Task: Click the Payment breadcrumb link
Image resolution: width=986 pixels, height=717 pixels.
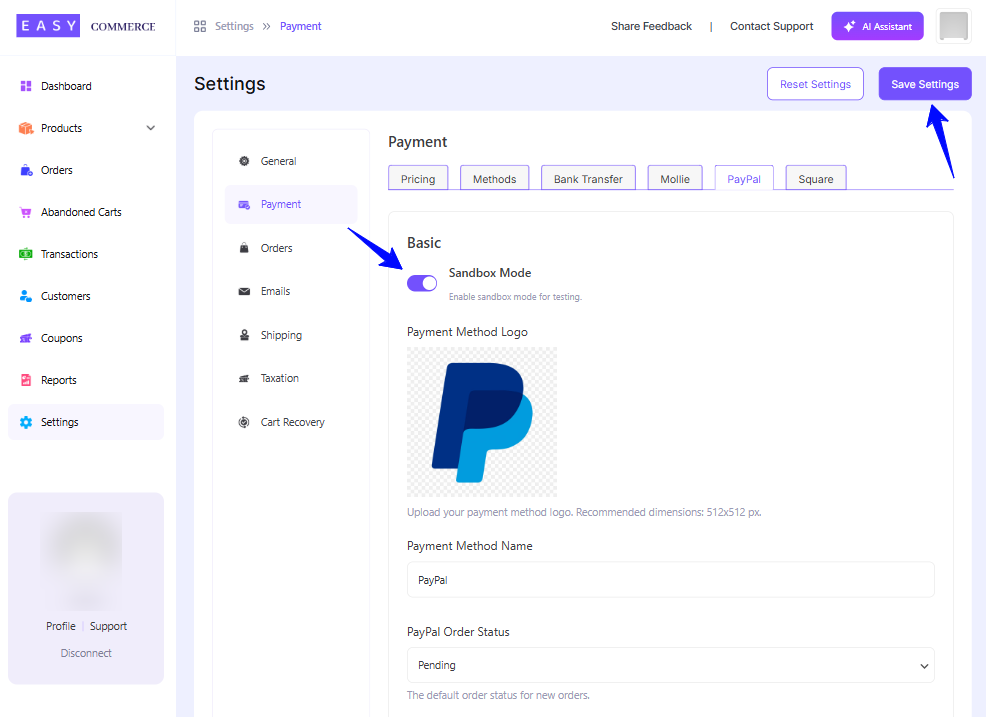Action: (x=301, y=26)
